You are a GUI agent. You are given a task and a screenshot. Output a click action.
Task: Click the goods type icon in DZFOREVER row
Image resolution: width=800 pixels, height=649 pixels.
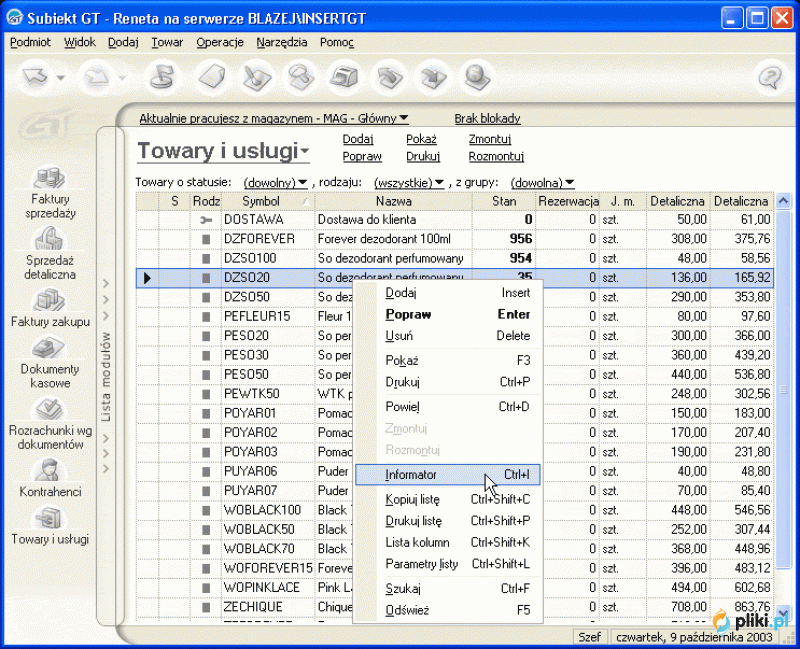click(206, 239)
